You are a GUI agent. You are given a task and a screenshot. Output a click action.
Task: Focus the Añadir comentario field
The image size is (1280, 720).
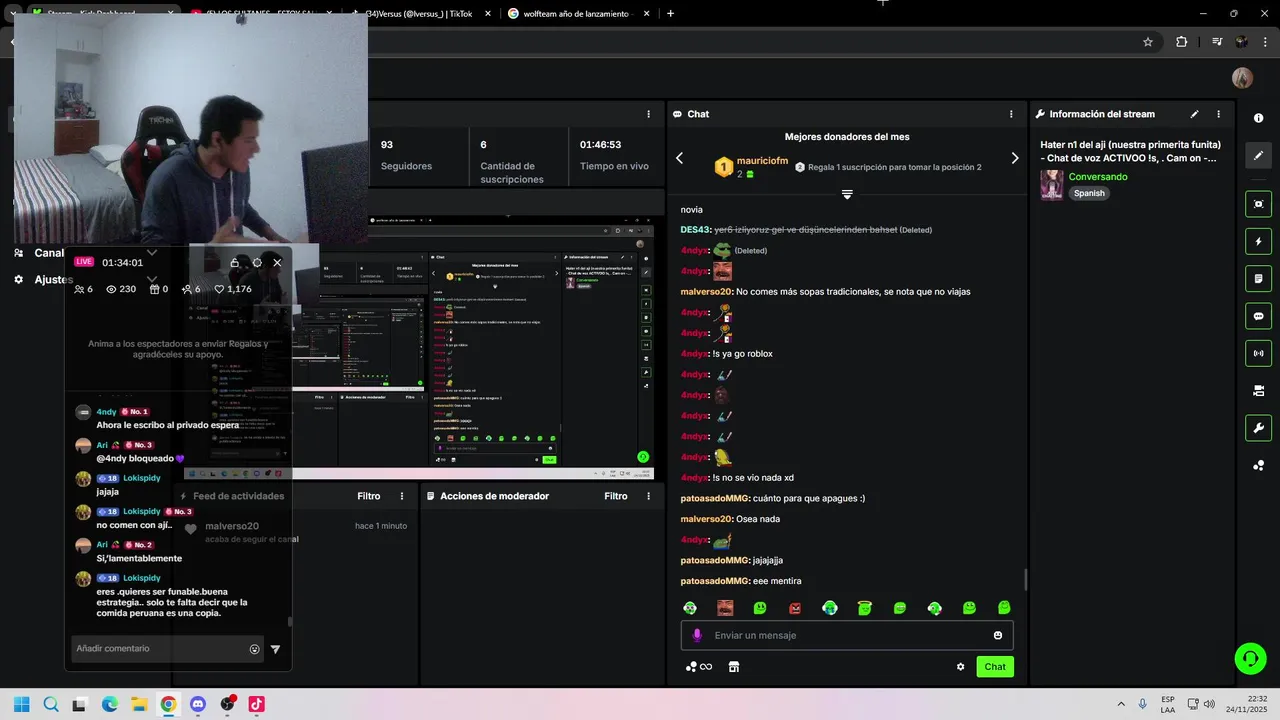pyautogui.click(x=168, y=649)
